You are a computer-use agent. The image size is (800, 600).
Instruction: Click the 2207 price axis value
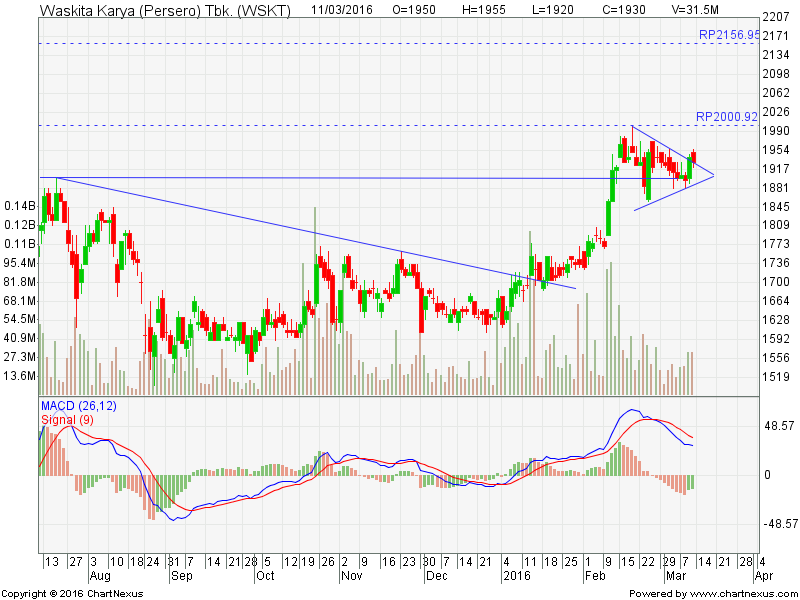click(777, 16)
